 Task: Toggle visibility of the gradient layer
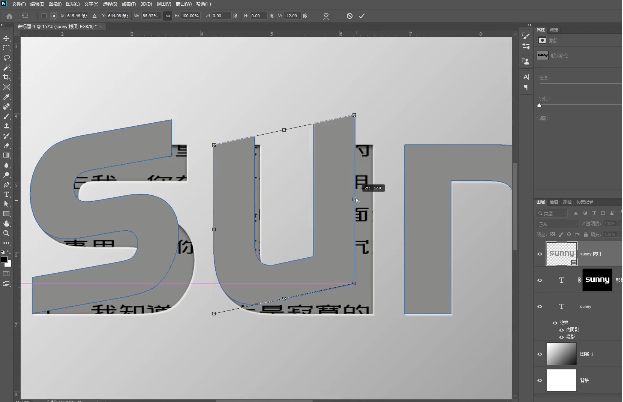coord(541,354)
